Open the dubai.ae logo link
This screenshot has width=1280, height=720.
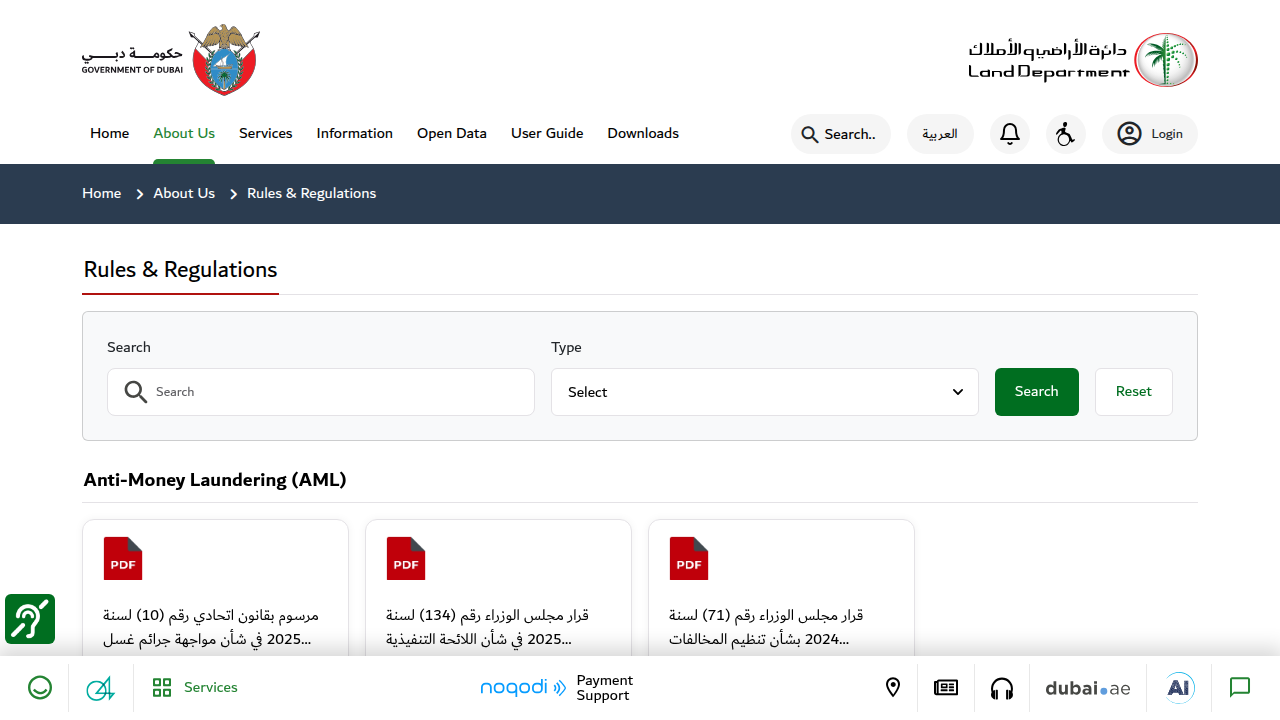pos(1088,688)
